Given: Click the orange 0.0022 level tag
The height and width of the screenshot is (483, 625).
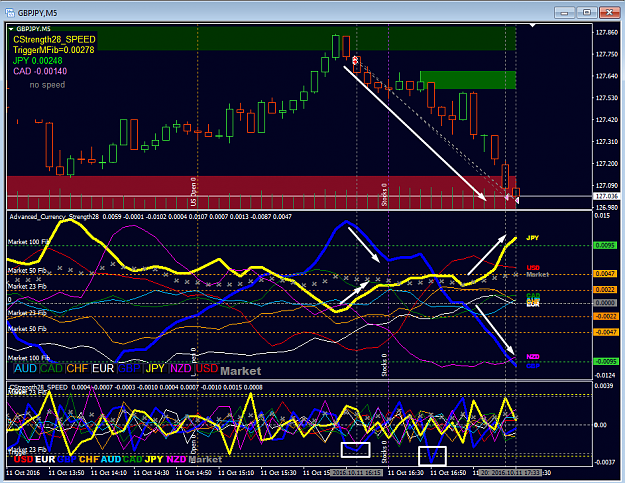Looking at the screenshot, I should (605, 290).
